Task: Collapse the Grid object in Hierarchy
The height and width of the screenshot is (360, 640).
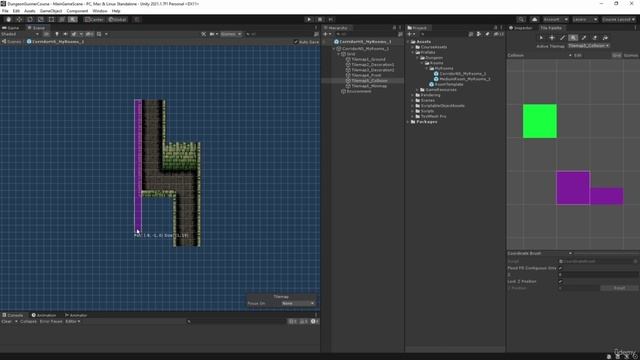Action: [338, 54]
